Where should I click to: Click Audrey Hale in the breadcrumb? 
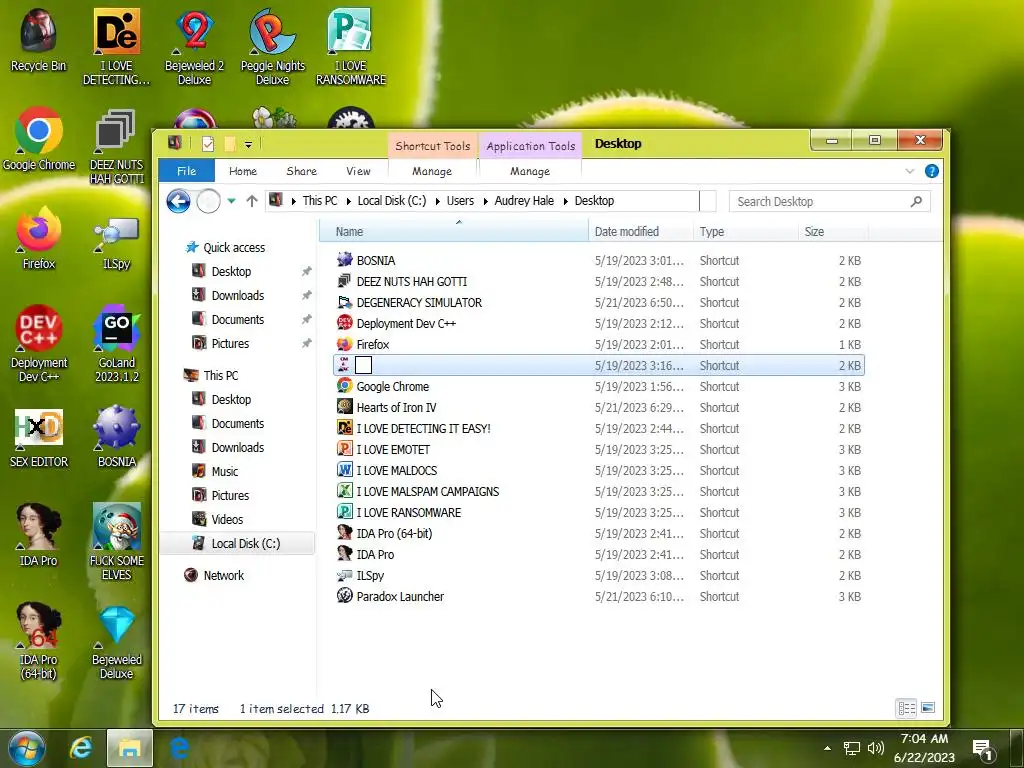pos(524,201)
